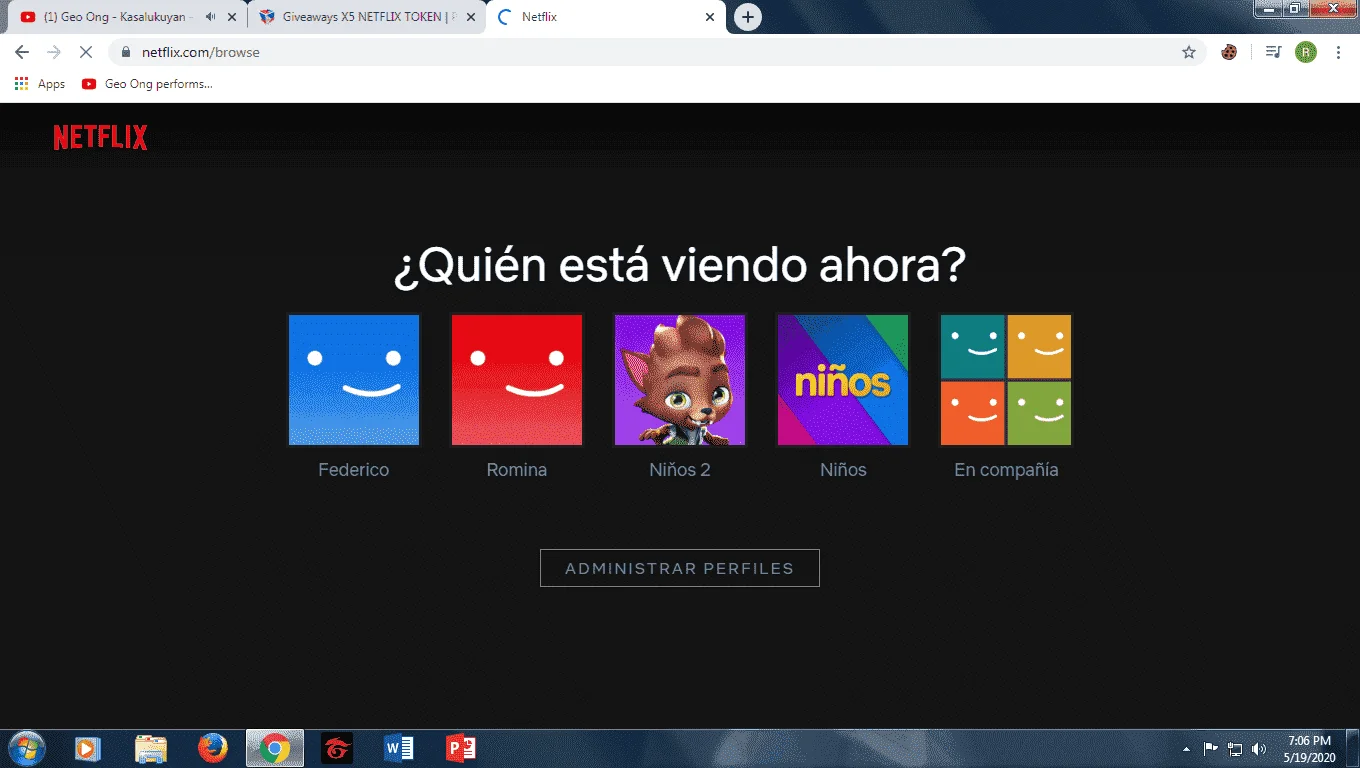Close the Geo Ong YouTube tab
The height and width of the screenshot is (768, 1360).
click(233, 17)
